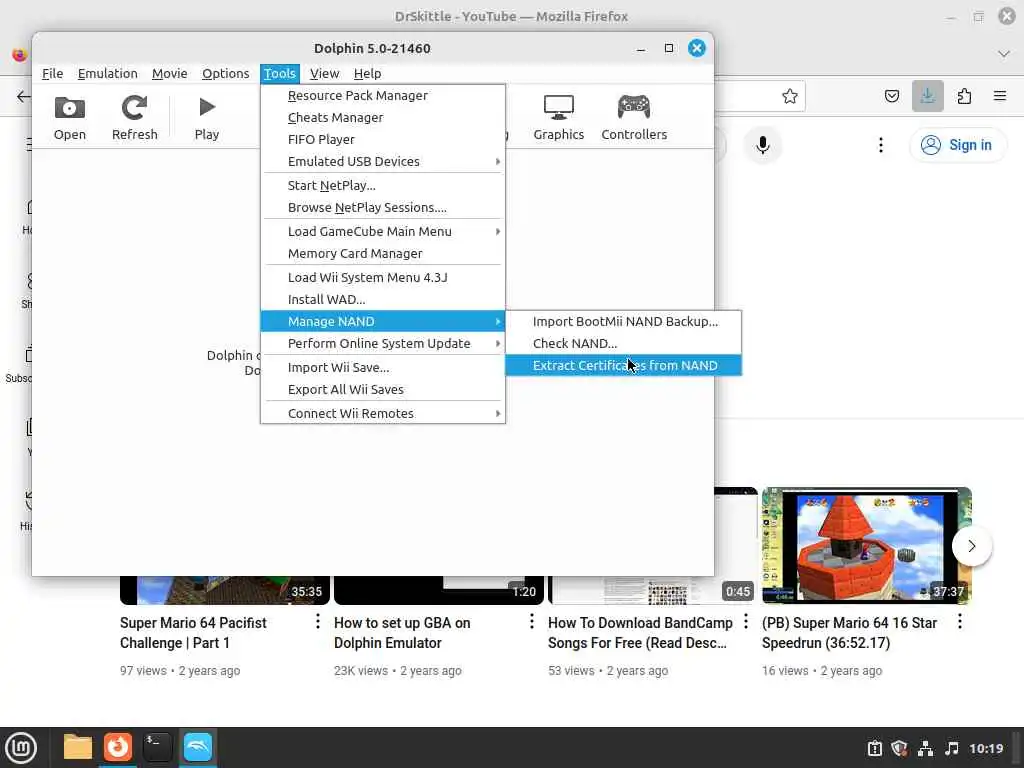Close the open Tools menu
Image resolution: width=1024 pixels, height=768 pixels.
click(280, 73)
